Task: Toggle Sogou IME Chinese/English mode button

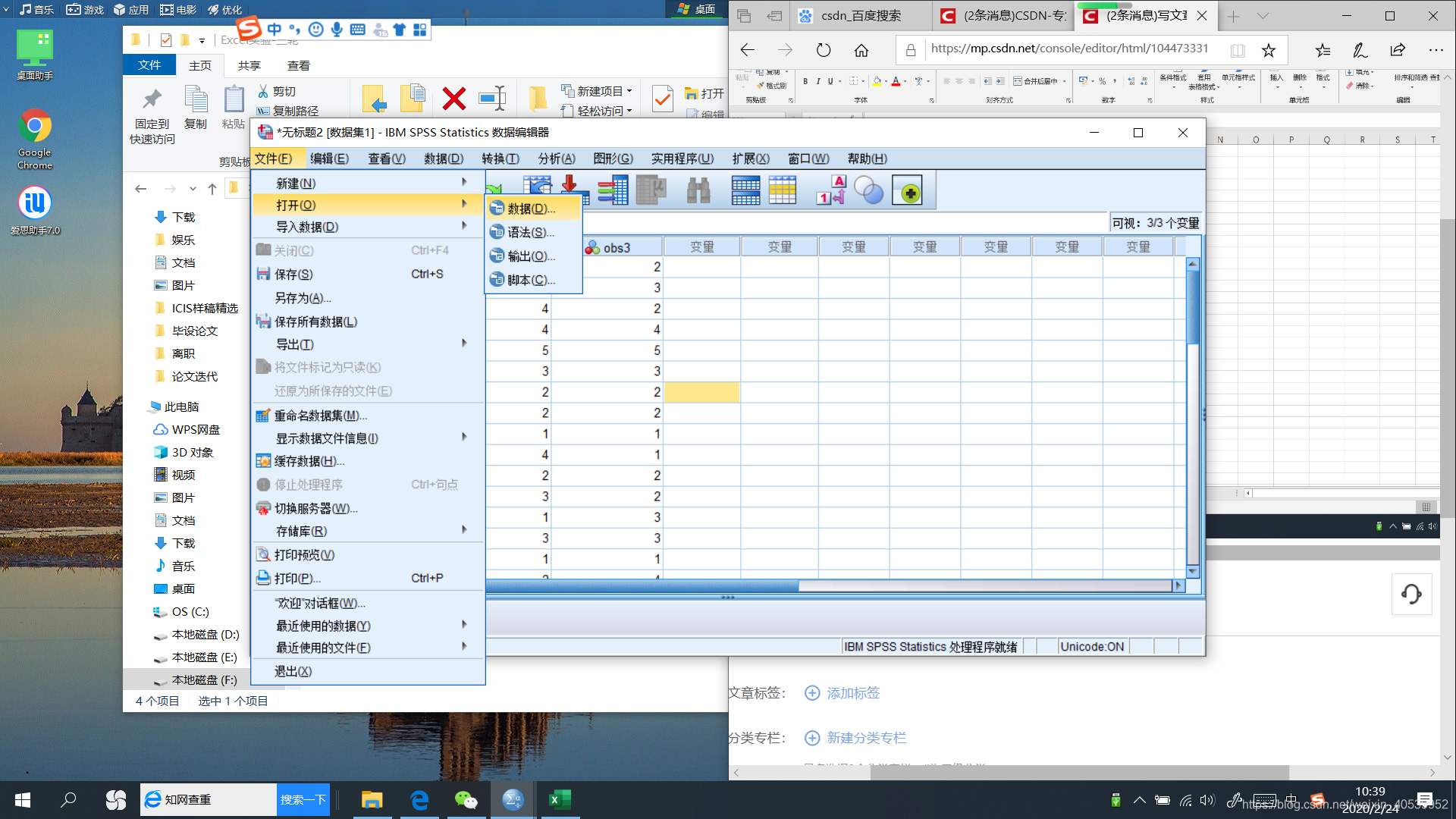Action: point(275,30)
